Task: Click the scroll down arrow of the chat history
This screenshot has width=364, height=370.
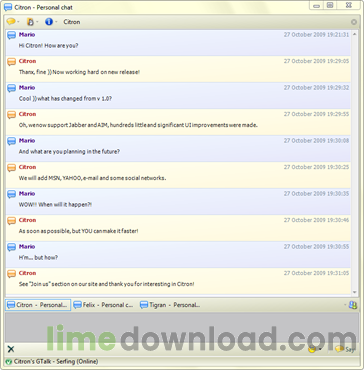Action: click(355, 292)
